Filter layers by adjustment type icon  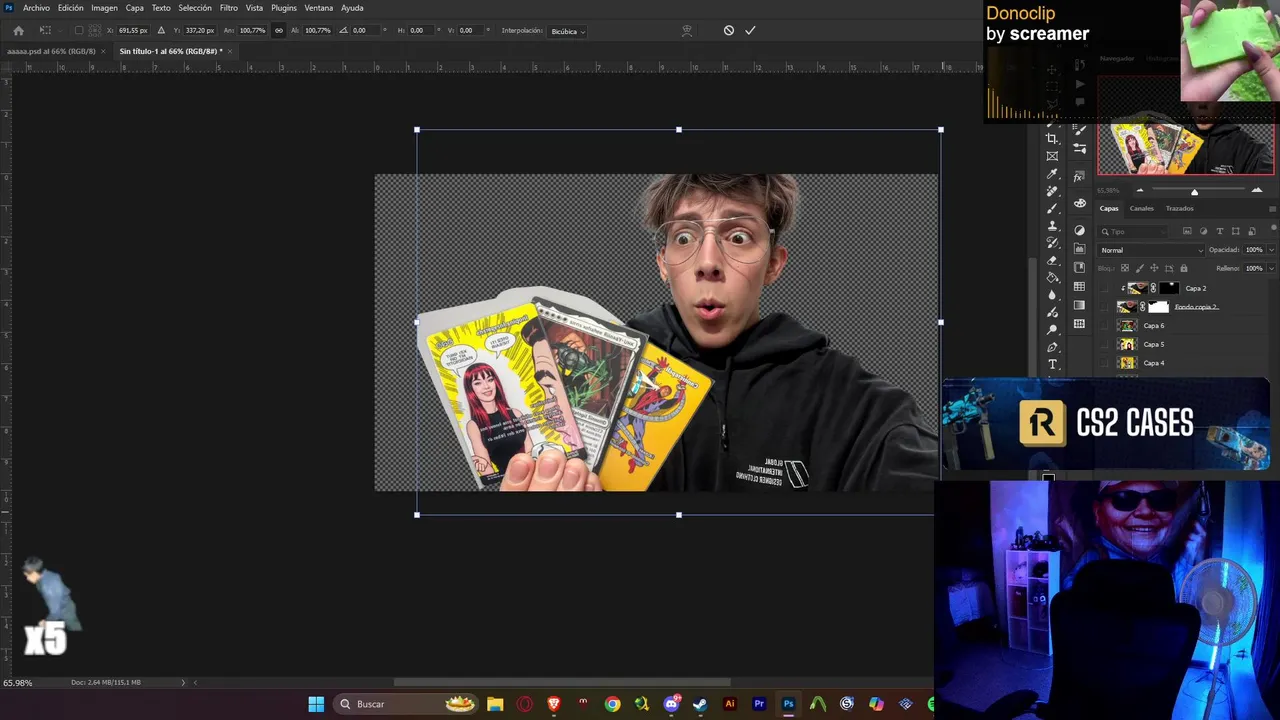(x=1203, y=231)
